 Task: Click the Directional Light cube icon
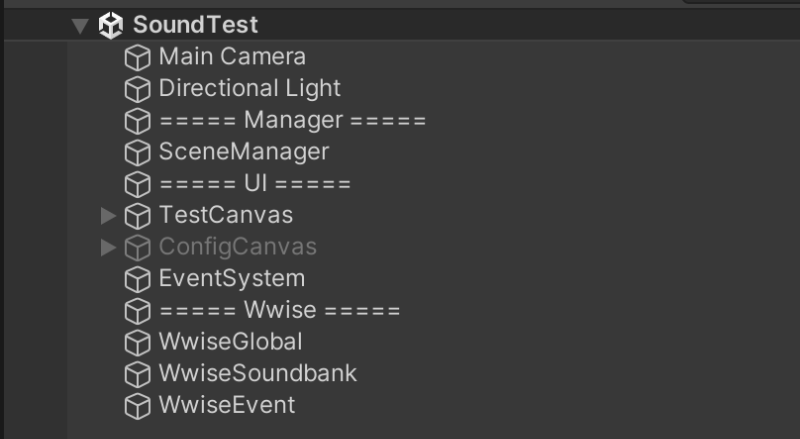(x=136, y=90)
